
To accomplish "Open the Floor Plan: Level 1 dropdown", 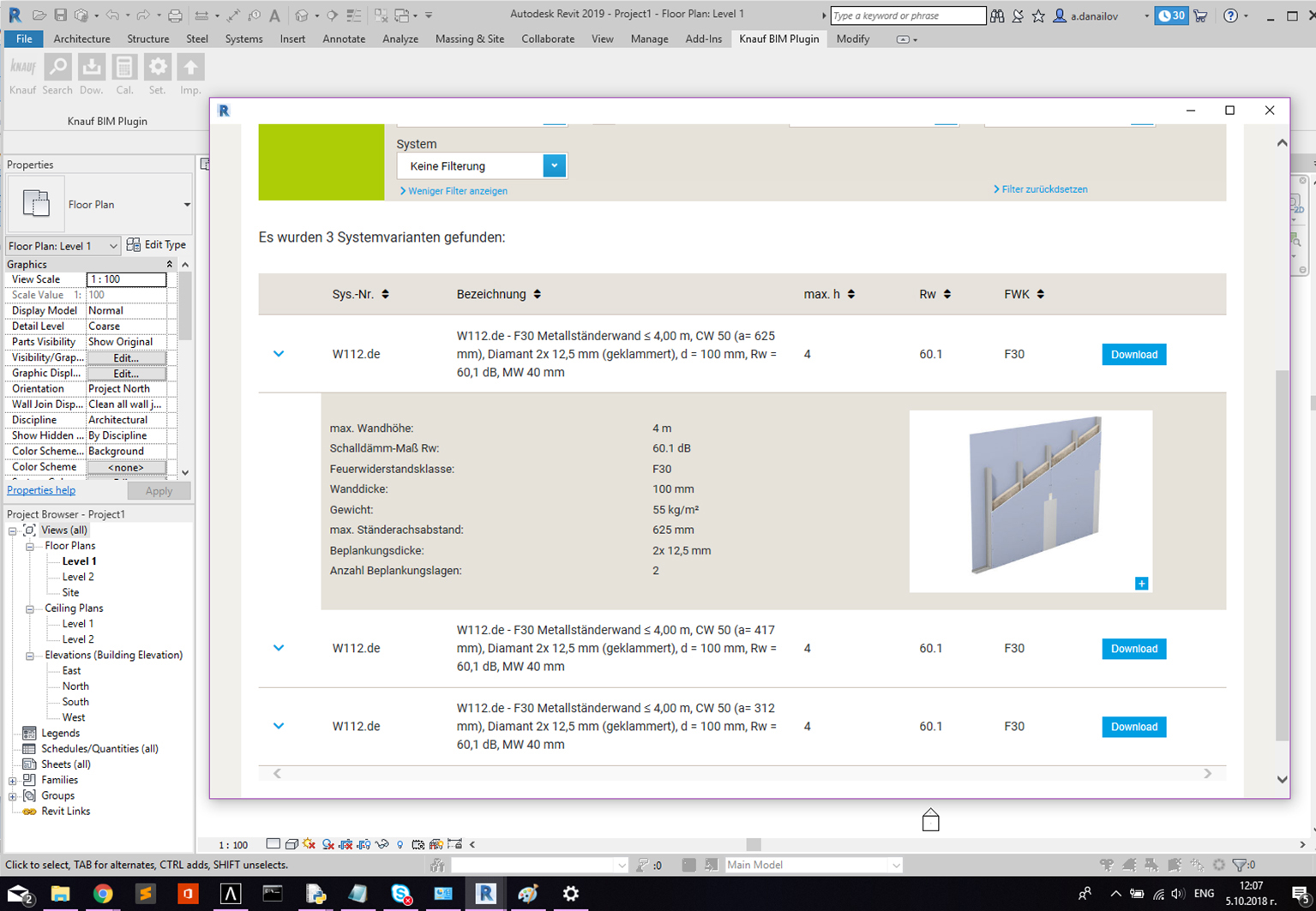I will click(63, 246).
